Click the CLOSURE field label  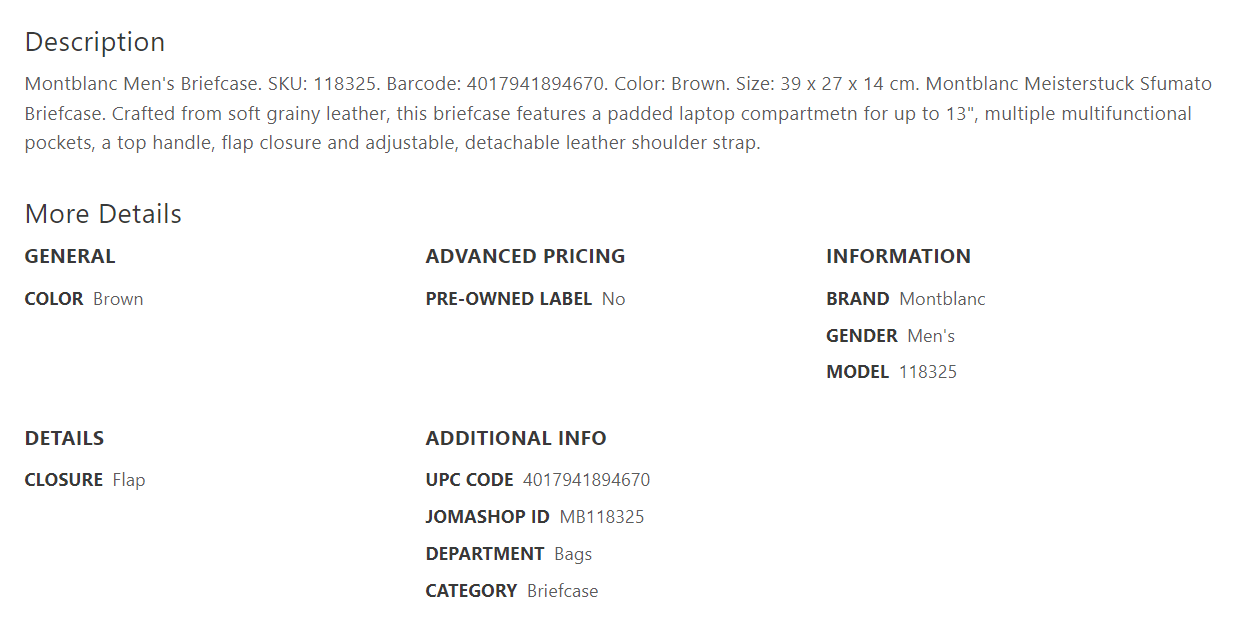click(x=64, y=480)
